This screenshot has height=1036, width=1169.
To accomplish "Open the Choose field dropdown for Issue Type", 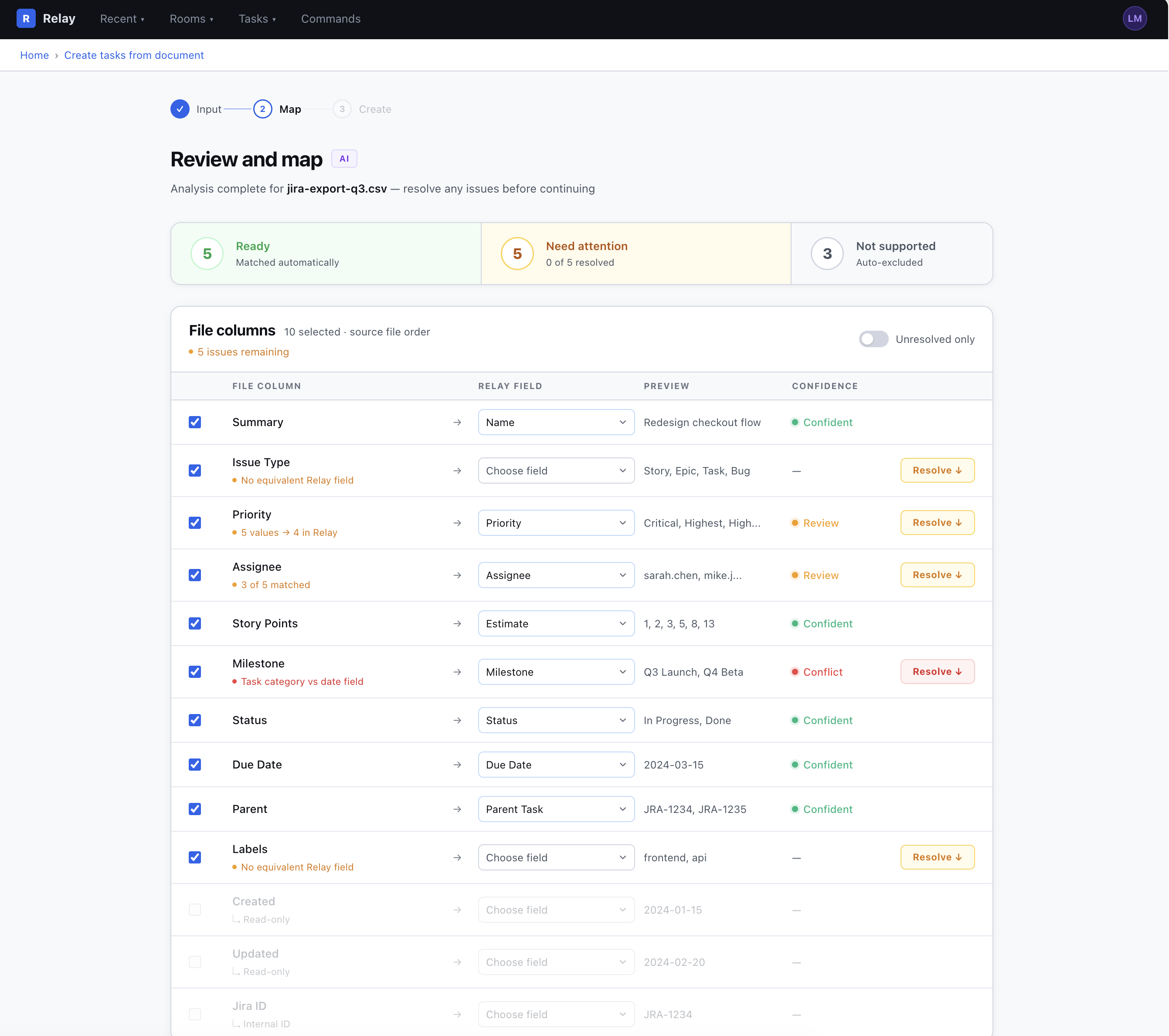I will coord(556,471).
